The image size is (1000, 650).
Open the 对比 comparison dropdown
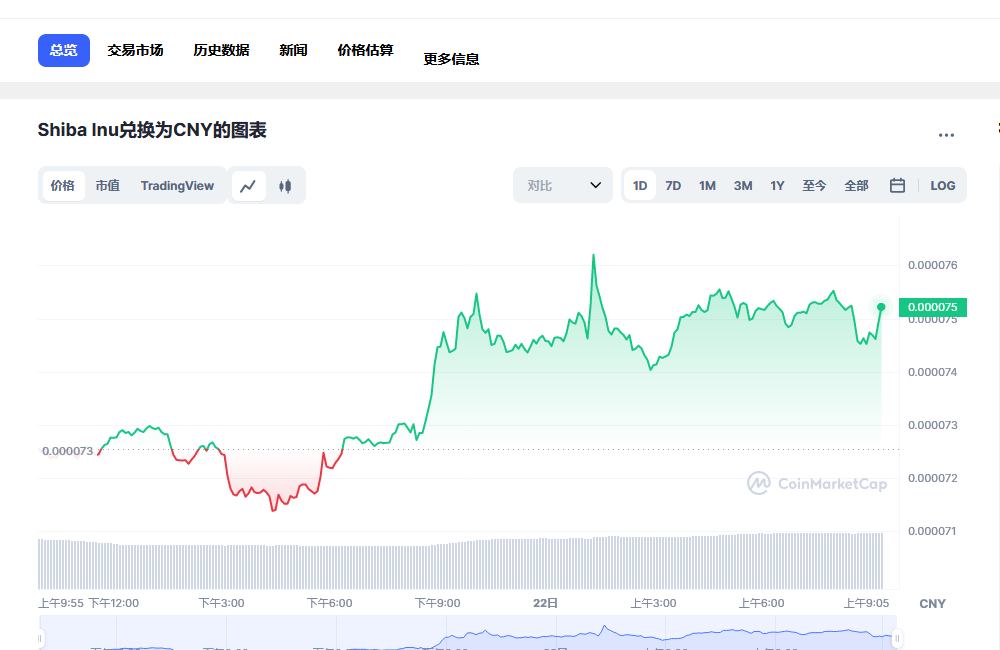[562, 185]
